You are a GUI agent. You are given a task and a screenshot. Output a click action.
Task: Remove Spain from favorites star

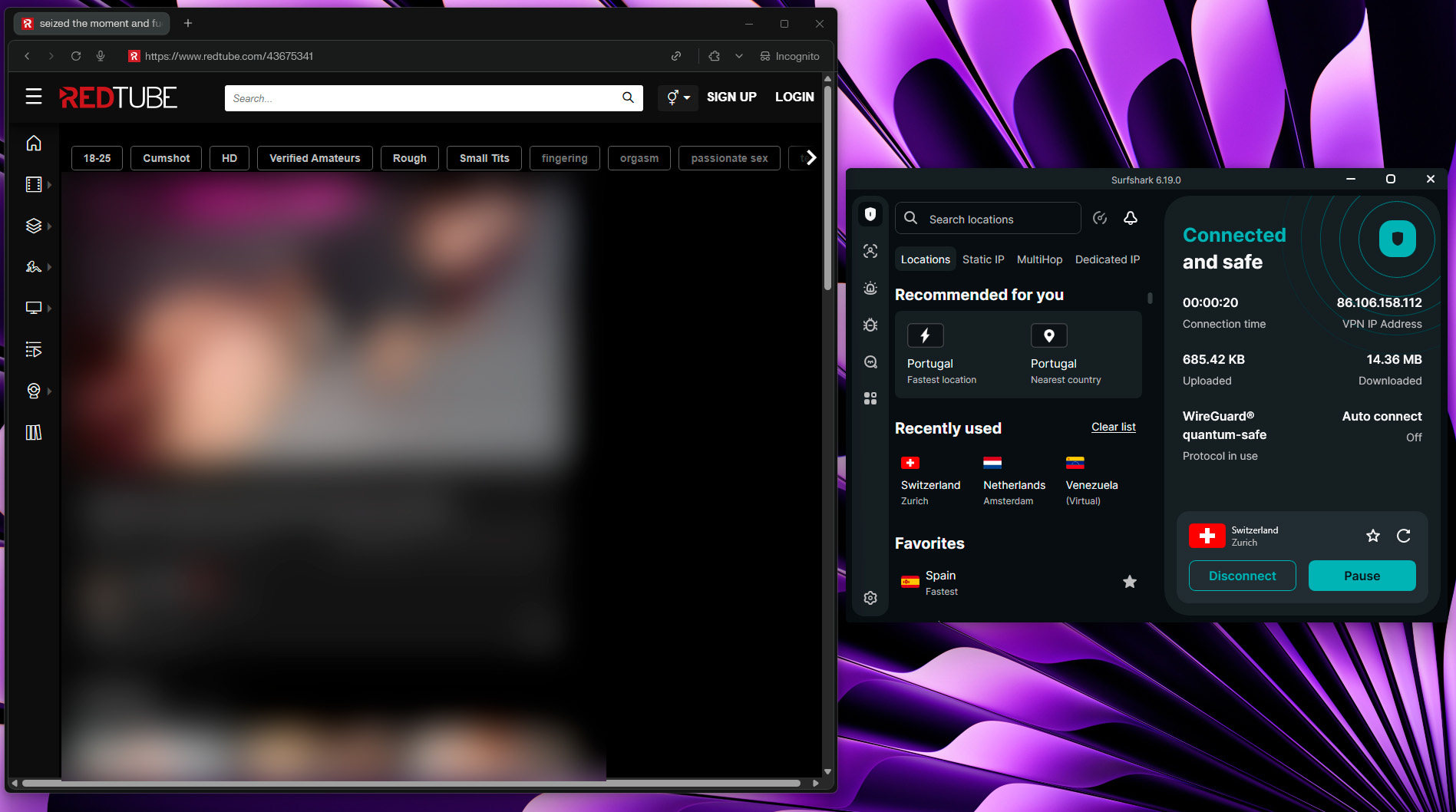[x=1130, y=582]
